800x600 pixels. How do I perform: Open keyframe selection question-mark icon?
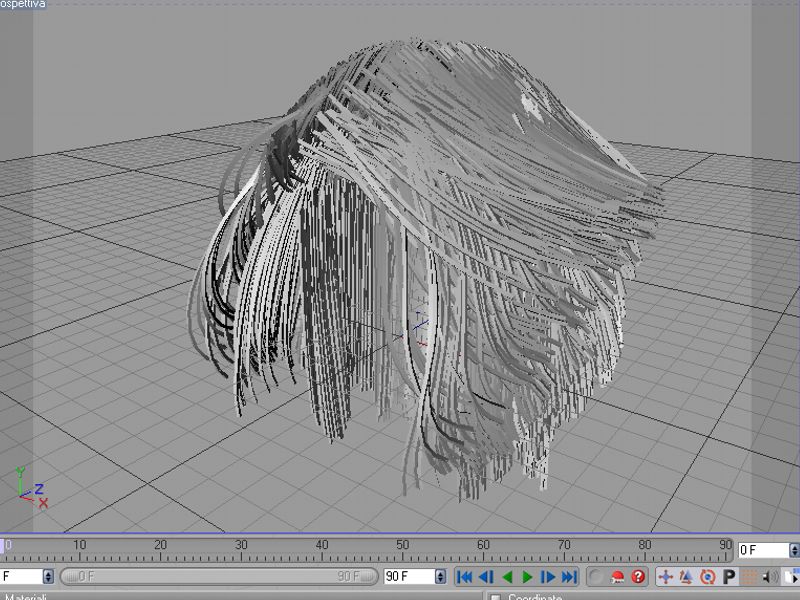coord(638,577)
